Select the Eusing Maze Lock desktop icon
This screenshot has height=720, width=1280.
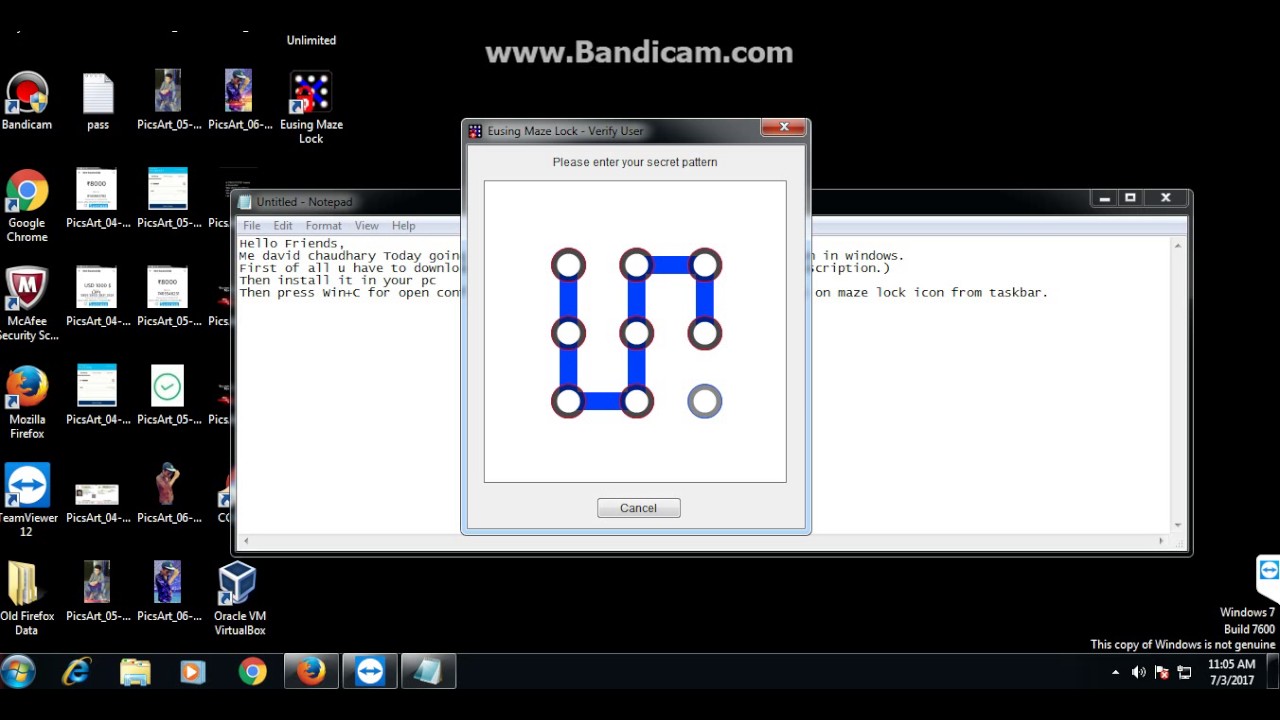[x=311, y=108]
